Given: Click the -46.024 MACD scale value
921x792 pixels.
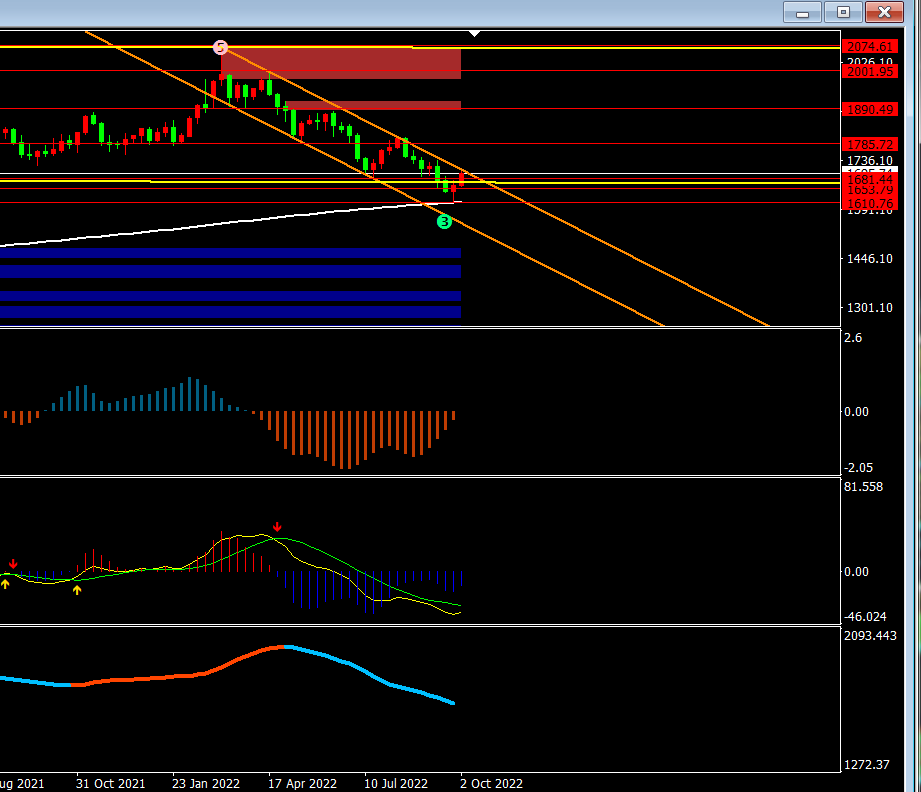Looking at the screenshot, I should coord(865,616).
